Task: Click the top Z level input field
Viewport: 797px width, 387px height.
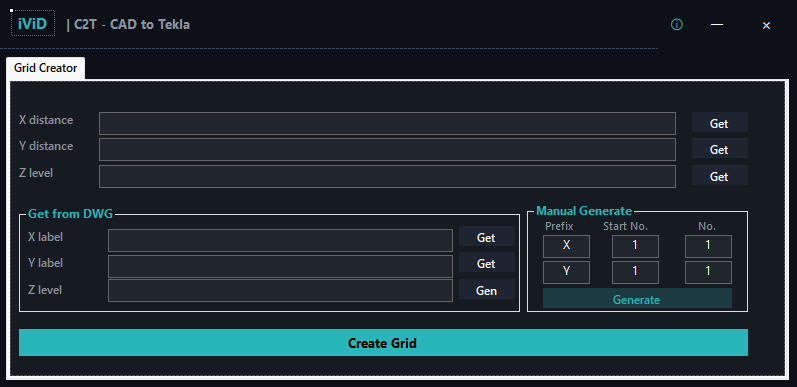Action: [x=387, y=176]
